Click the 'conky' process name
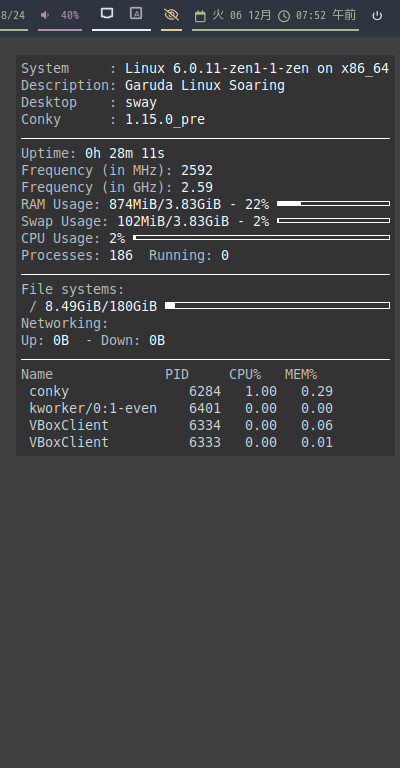The image size is (400, 768). click(49, 392)
